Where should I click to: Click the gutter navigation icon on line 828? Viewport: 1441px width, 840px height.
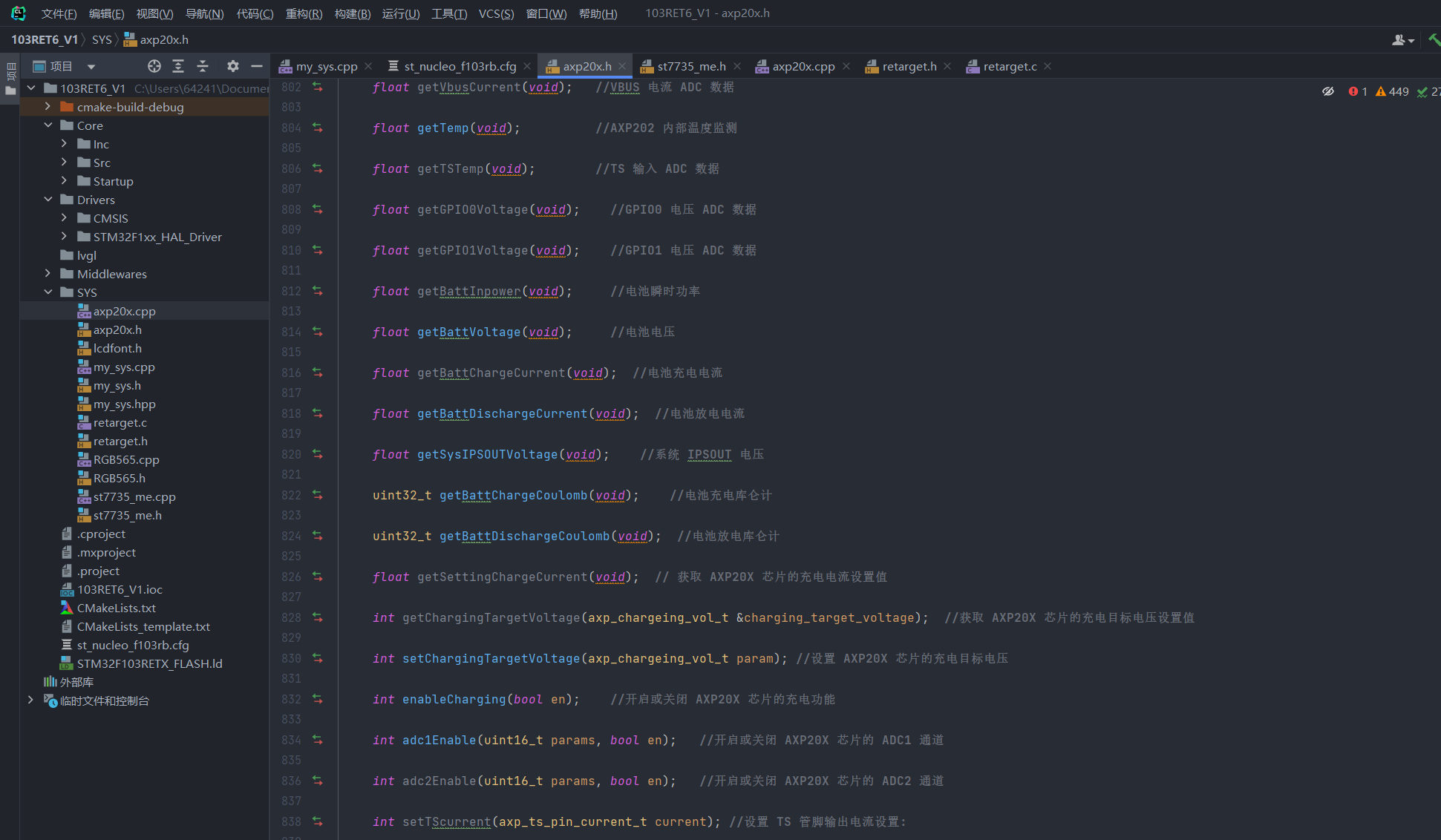click(318, 617)
